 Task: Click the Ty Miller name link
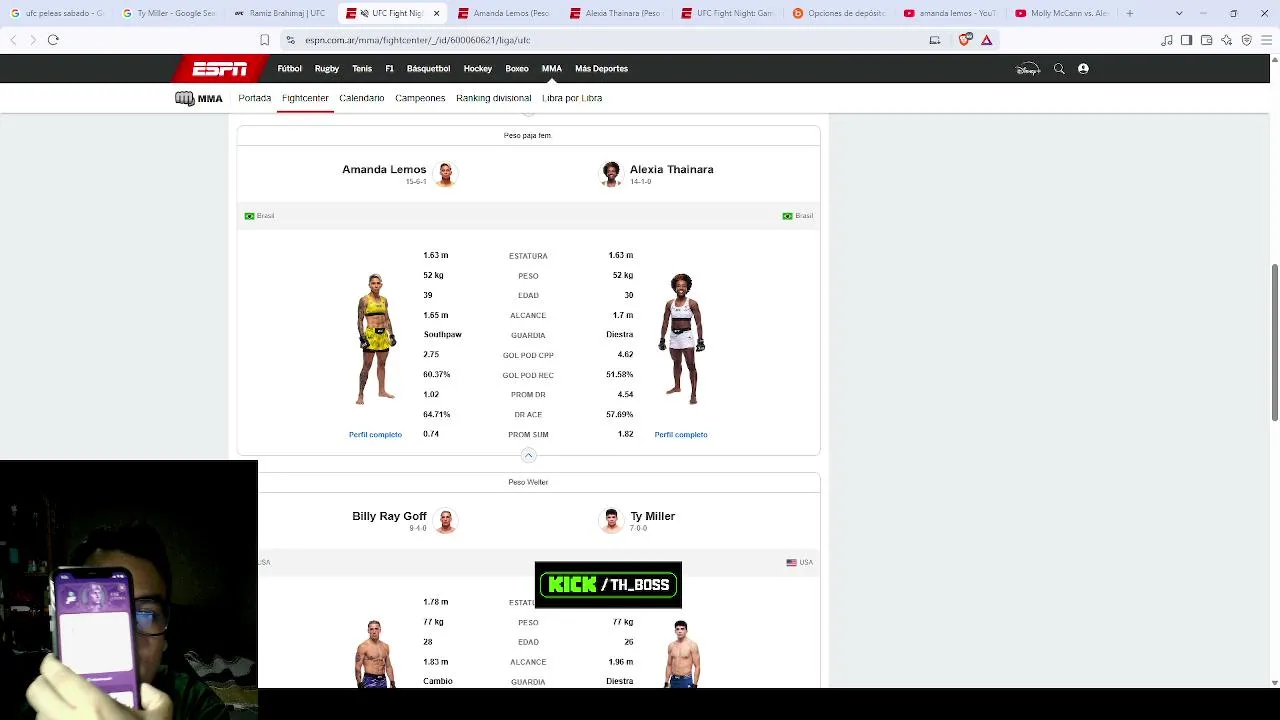653,516
